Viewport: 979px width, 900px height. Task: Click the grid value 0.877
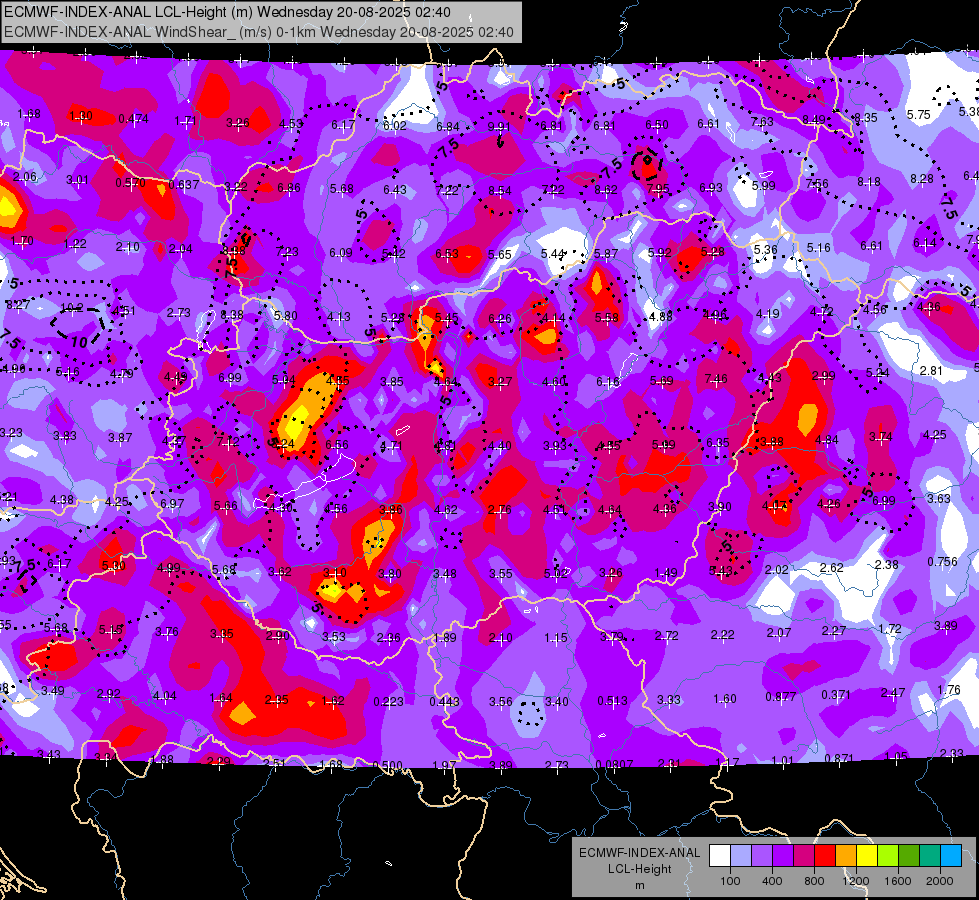point(780,697)
